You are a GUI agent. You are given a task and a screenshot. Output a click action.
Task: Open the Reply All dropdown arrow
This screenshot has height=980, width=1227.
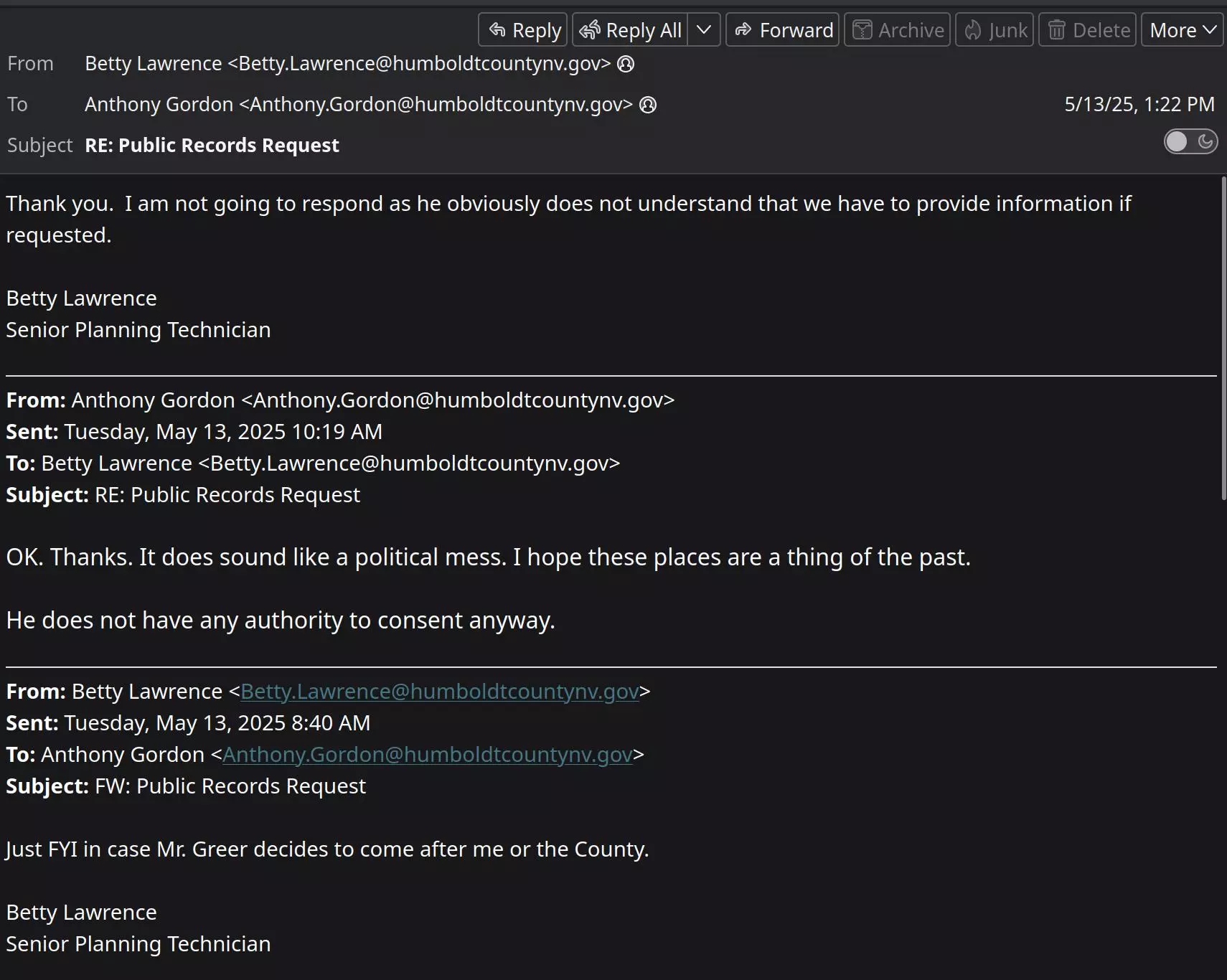click(x=704, y=30)
